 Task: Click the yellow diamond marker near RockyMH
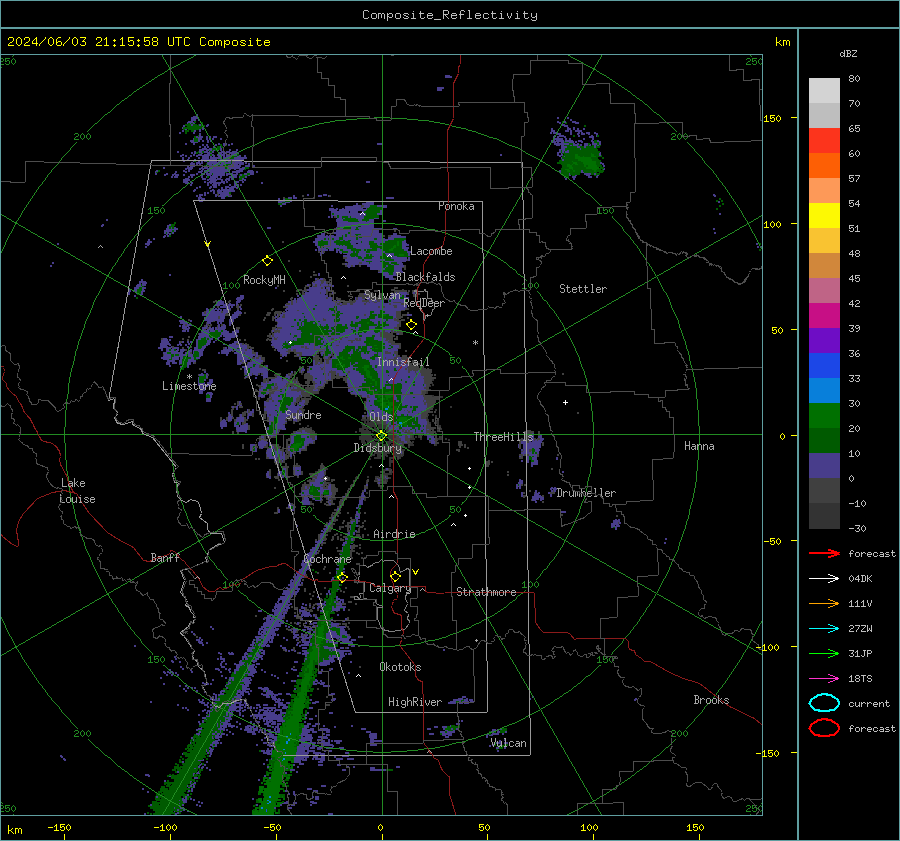[267, 261]
